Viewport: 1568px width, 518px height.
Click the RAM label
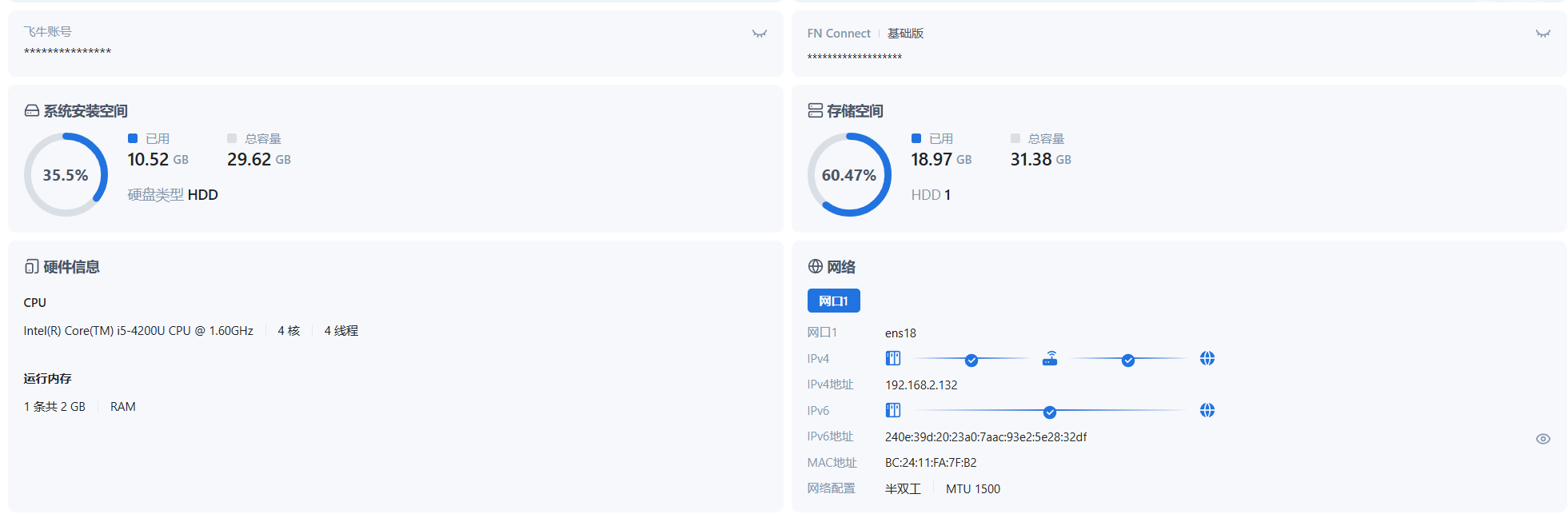tap(123, 407)
